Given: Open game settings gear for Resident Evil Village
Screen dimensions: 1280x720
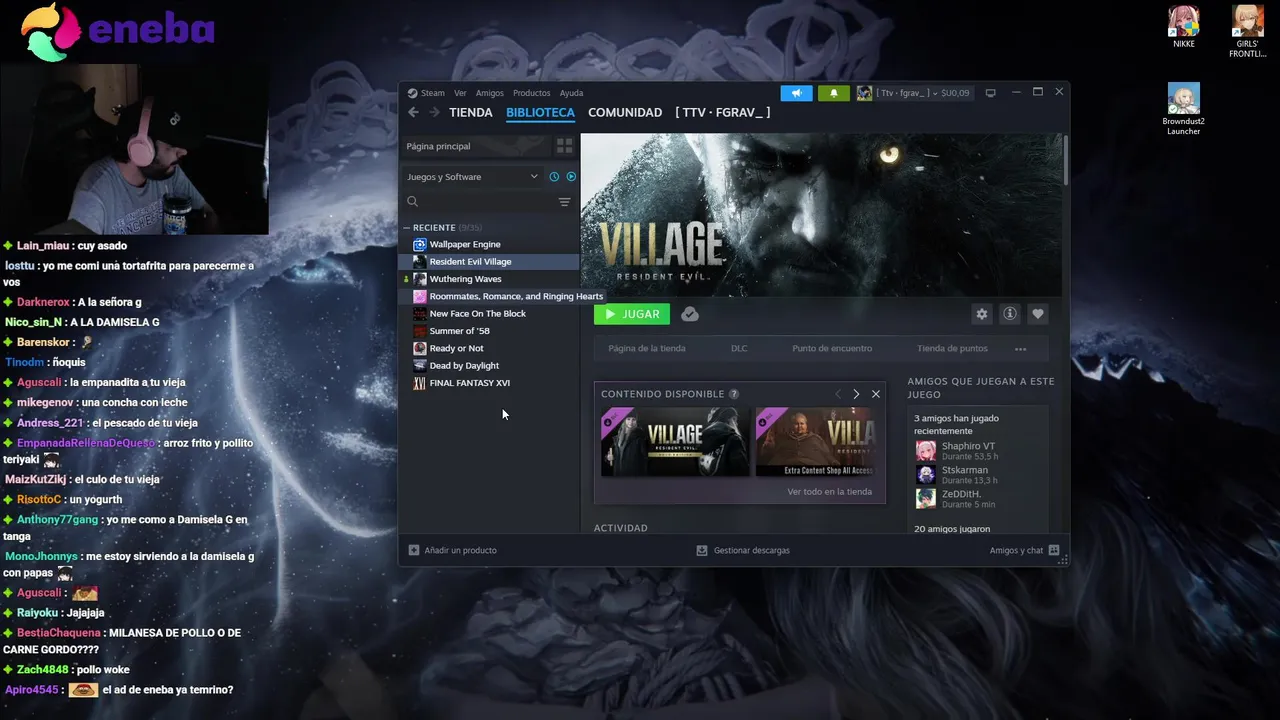Looking at the screenshot, I should 982,314.
